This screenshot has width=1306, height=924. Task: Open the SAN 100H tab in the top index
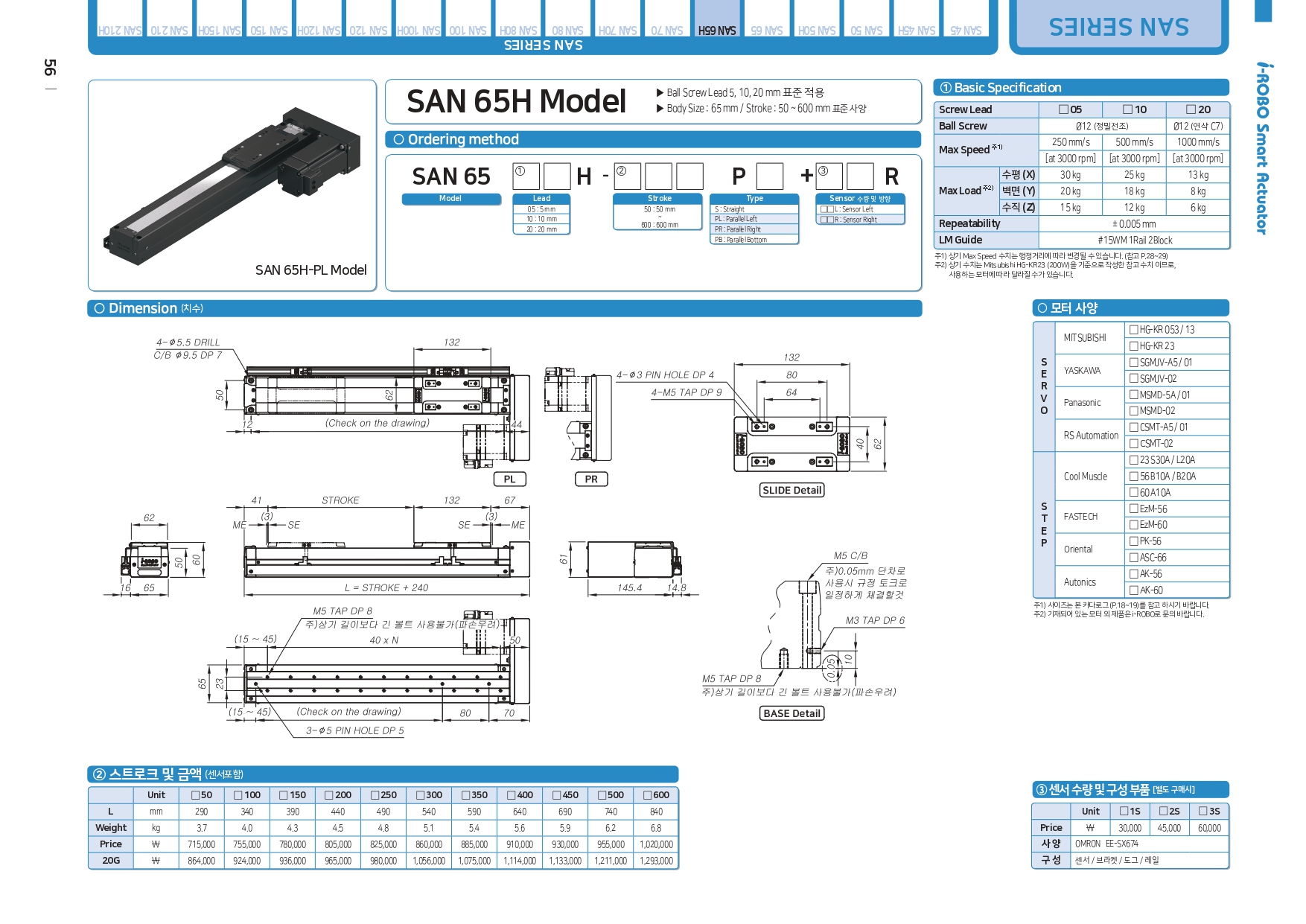(418, 20)
